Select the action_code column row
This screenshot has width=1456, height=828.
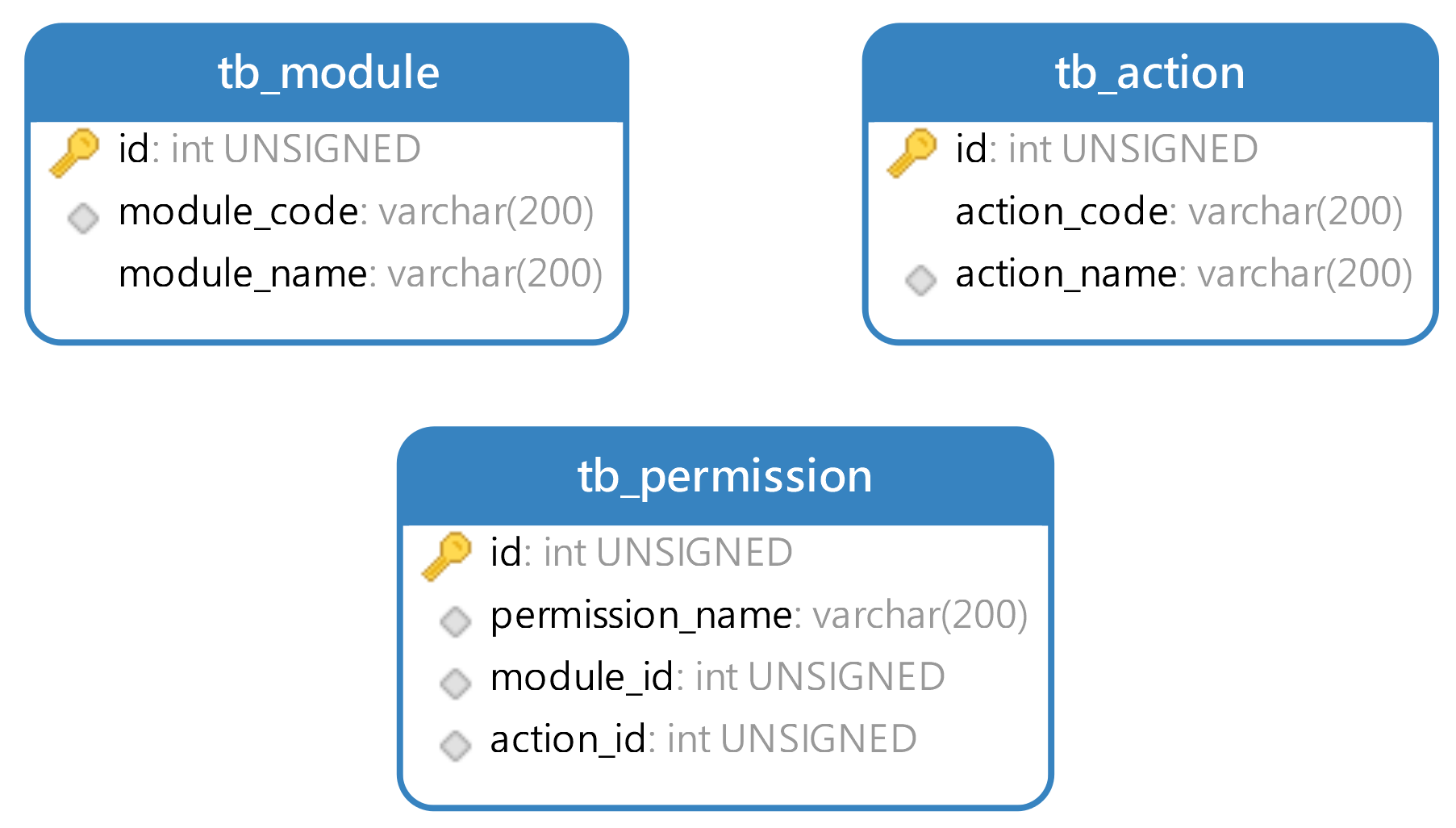point(1150,211)
